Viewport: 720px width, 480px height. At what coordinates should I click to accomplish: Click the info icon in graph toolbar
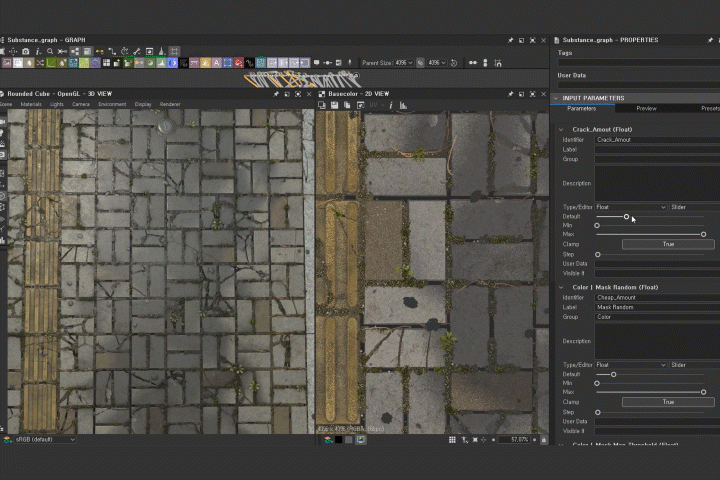[38, 51]
